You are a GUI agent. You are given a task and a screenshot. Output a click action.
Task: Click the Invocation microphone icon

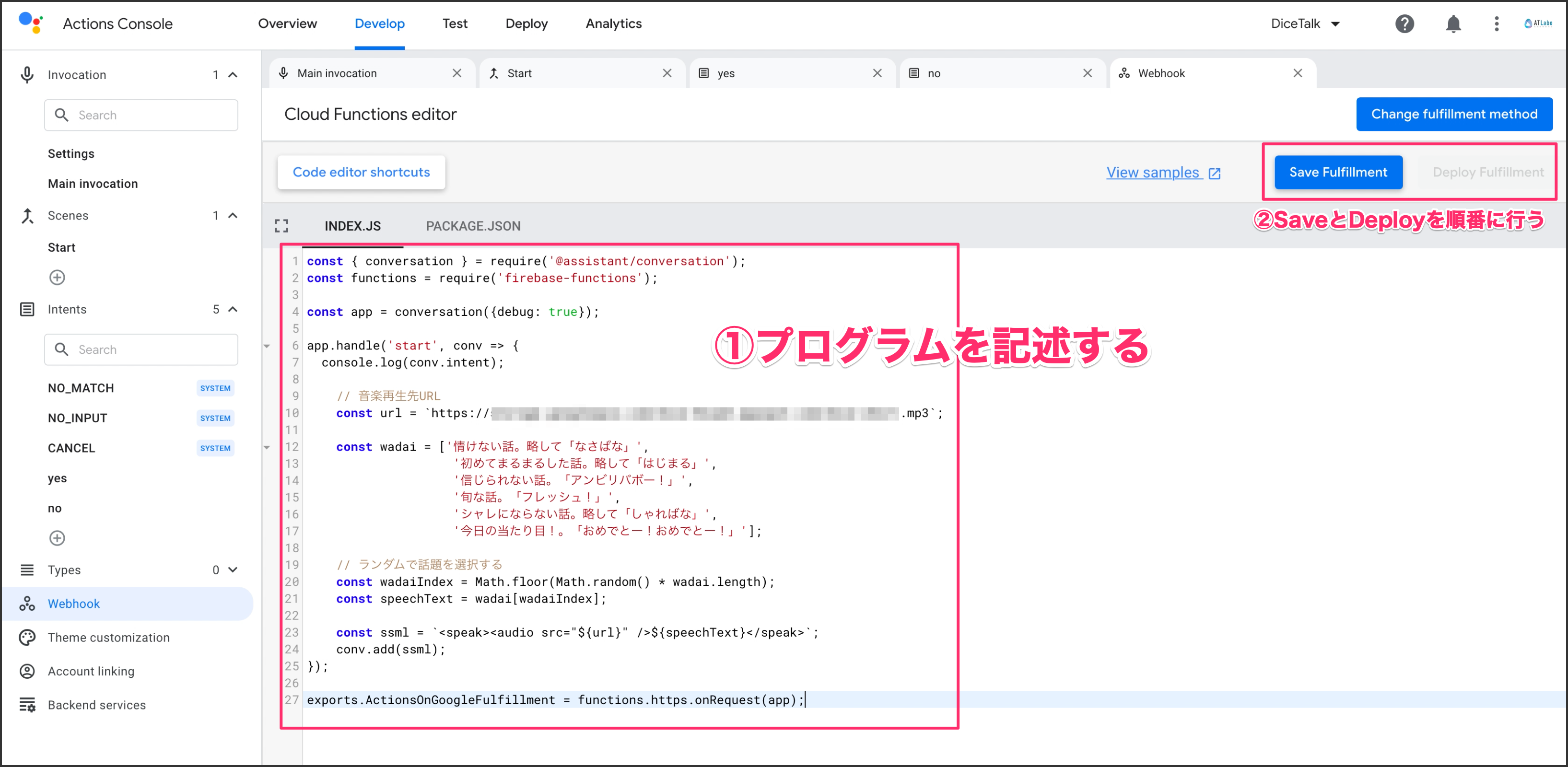tap(27, 75)
